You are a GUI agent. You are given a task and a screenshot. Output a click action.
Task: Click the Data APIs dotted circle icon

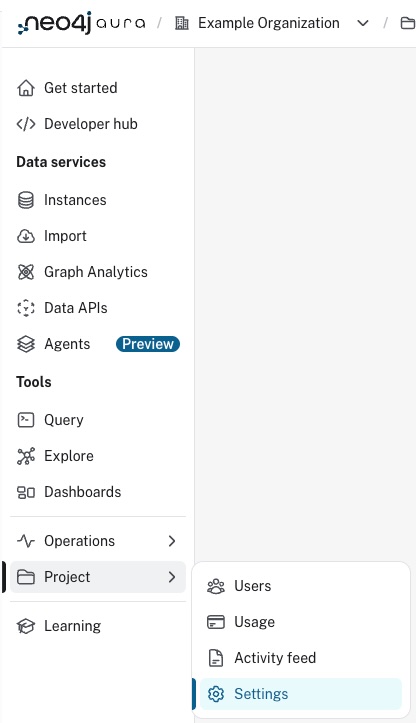tap(26, 308)
